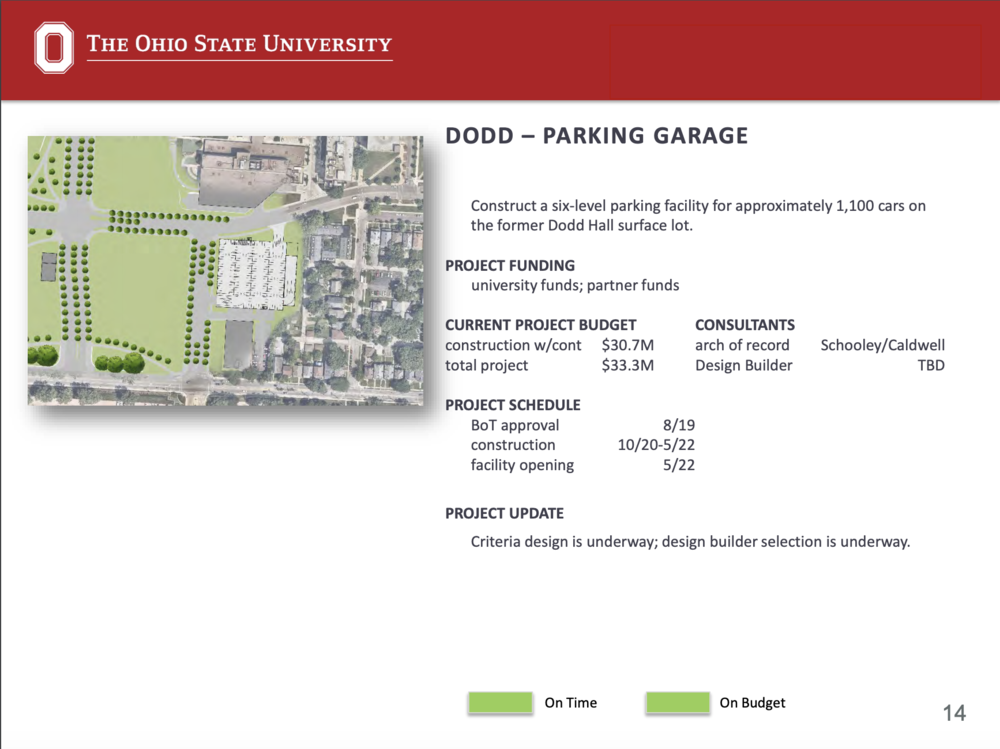1000x749 pixels.
Task: Click the page number 14
Action: pos(954,713)
